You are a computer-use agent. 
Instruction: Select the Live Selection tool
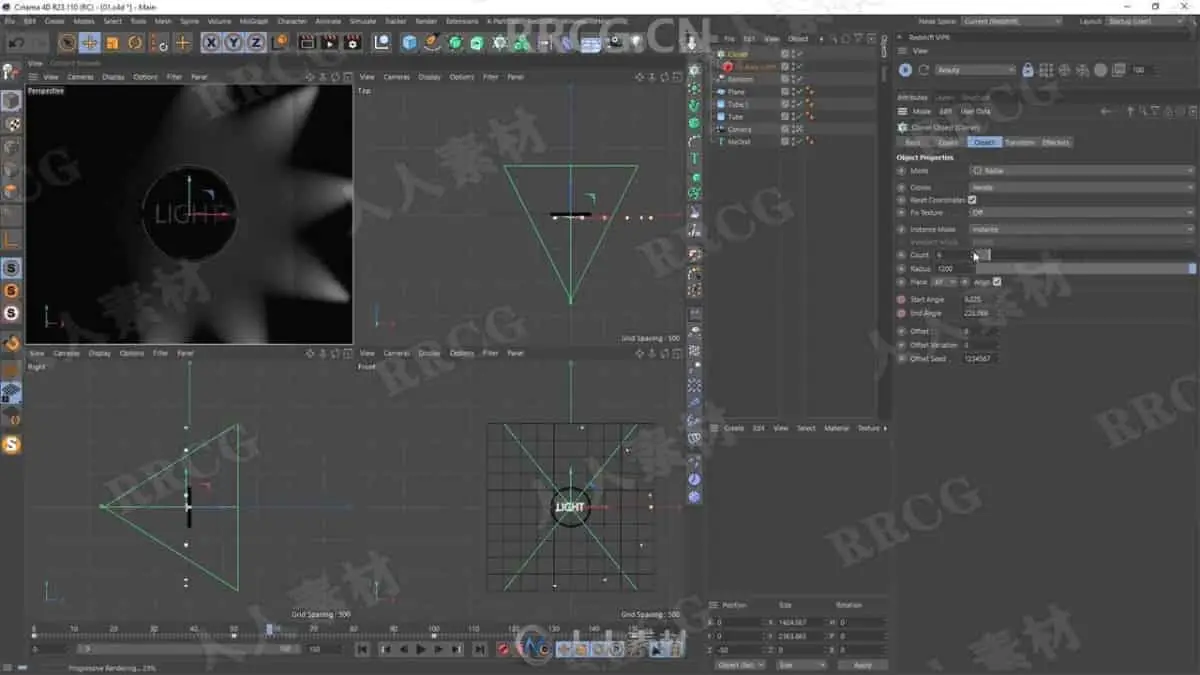coord(67,42)
